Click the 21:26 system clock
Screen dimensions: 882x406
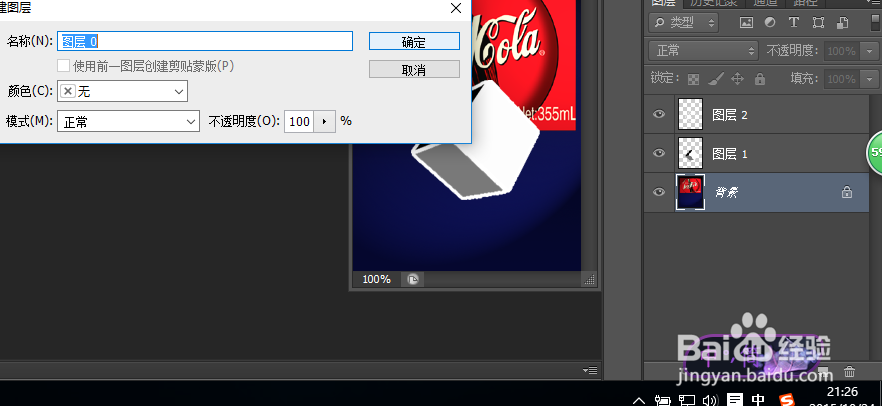pos(842,391)
